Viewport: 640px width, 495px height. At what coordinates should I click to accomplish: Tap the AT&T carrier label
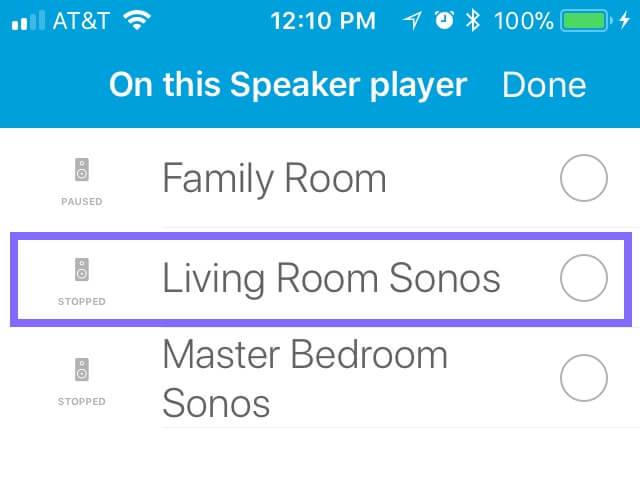coord(82,20)
